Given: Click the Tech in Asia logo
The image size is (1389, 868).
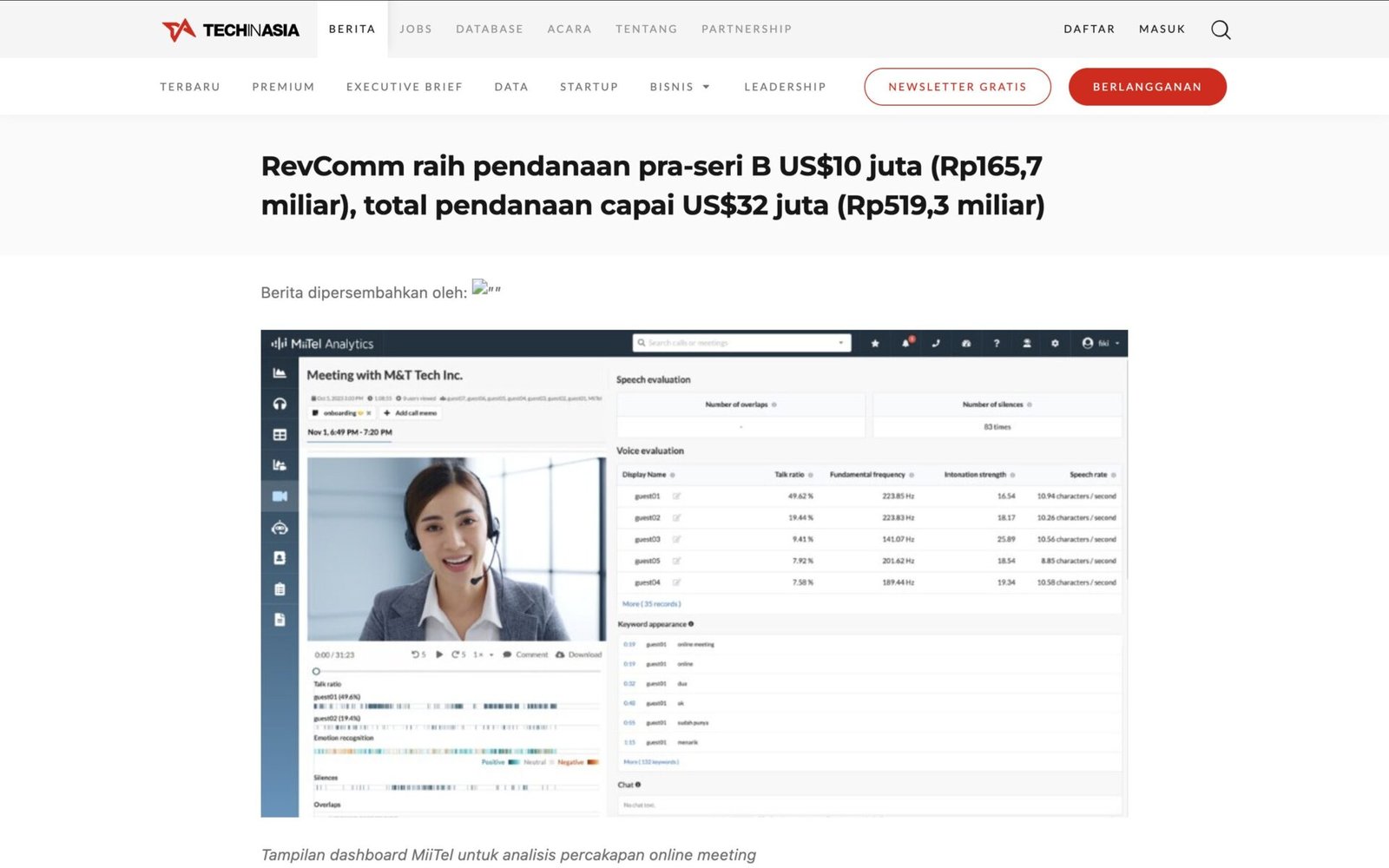Looking at the screenshot, I should (x=230, y=30).
